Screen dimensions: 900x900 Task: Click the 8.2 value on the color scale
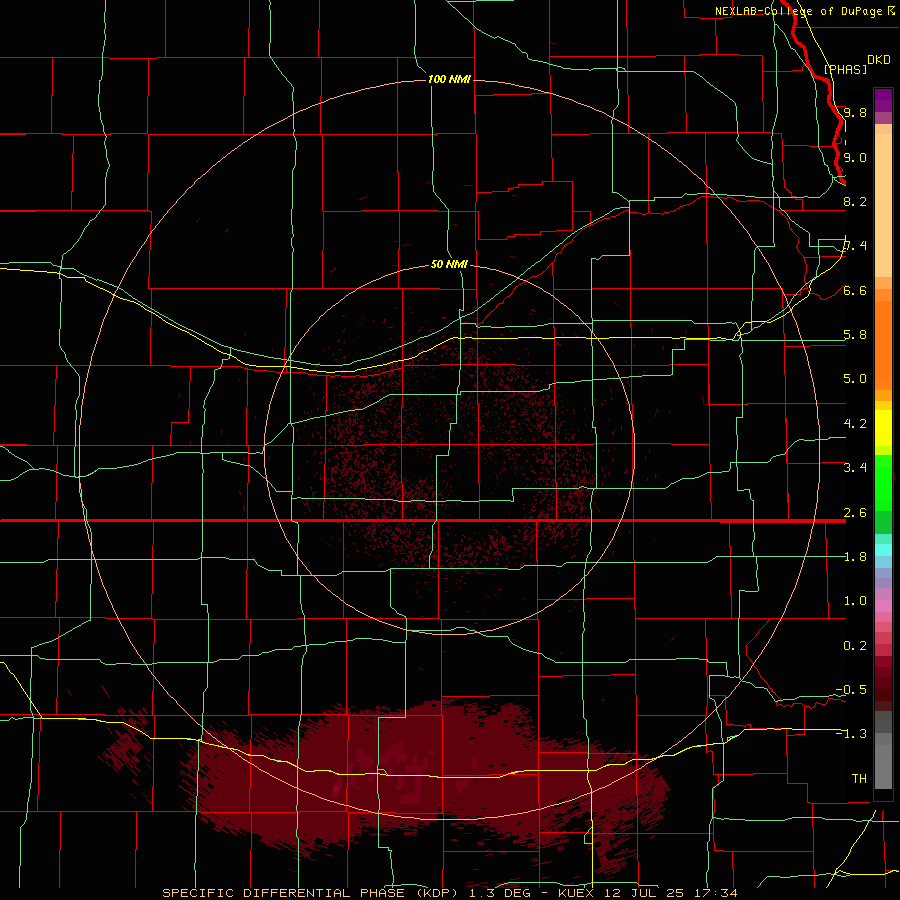pos(855,201)
